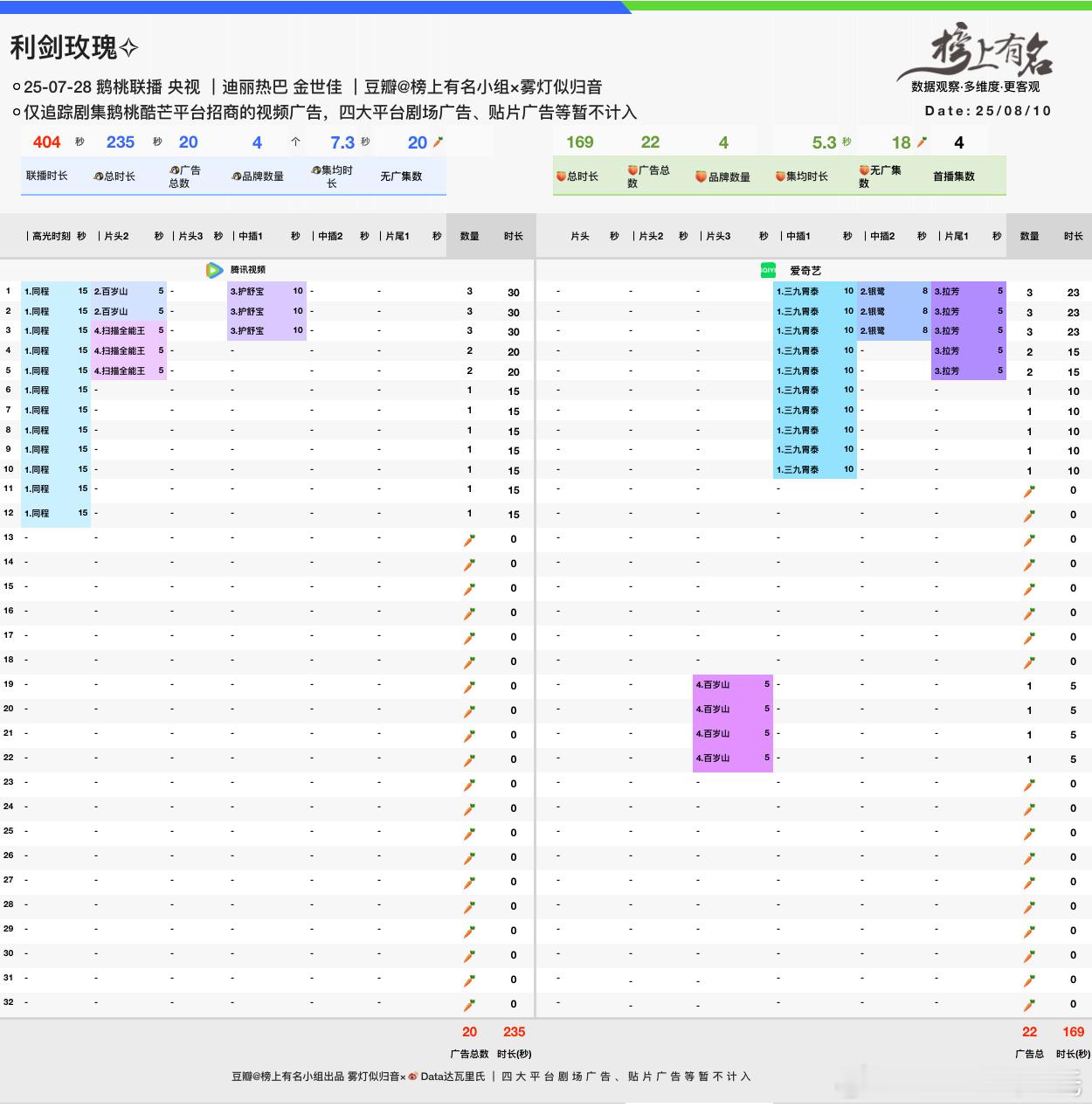Click row 1 cell 2.百岁山
This screenshot has width=1092, height=1108.
[x=129, y=291]
